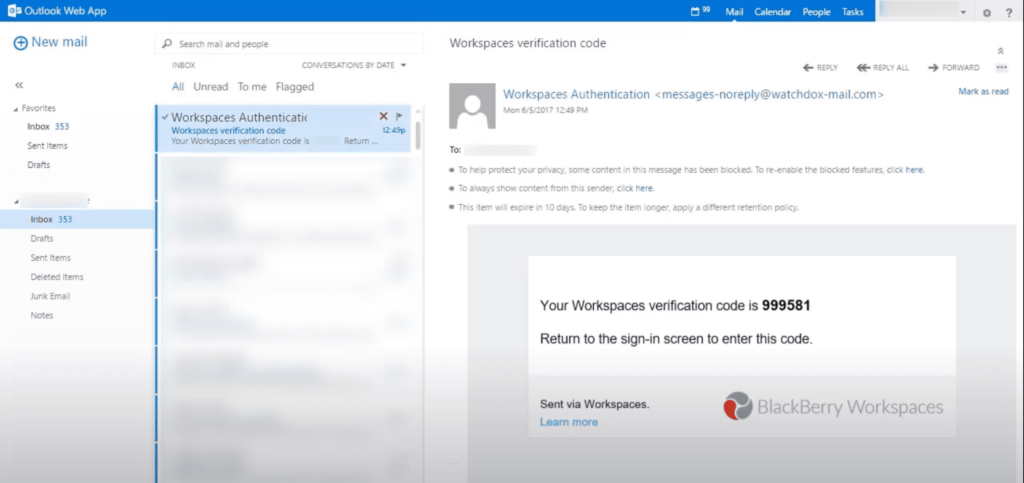Open the Calendar tab
This screenshot has height=483, width=1024.
click(x=773, y=12)
